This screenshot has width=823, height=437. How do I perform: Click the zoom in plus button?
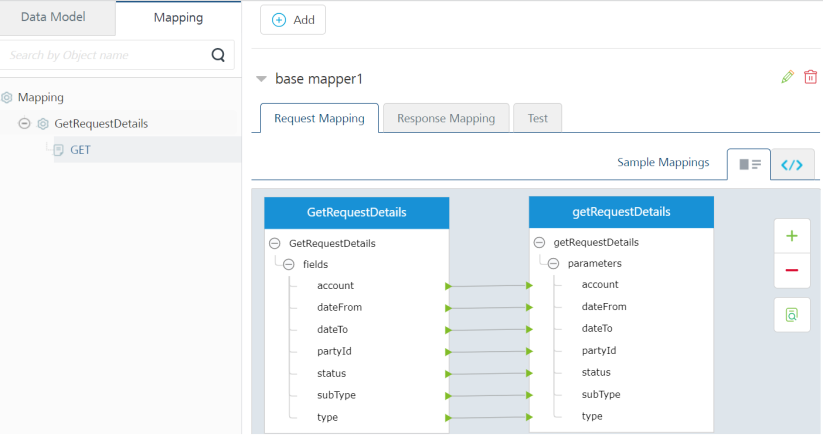tap(791, 237)
